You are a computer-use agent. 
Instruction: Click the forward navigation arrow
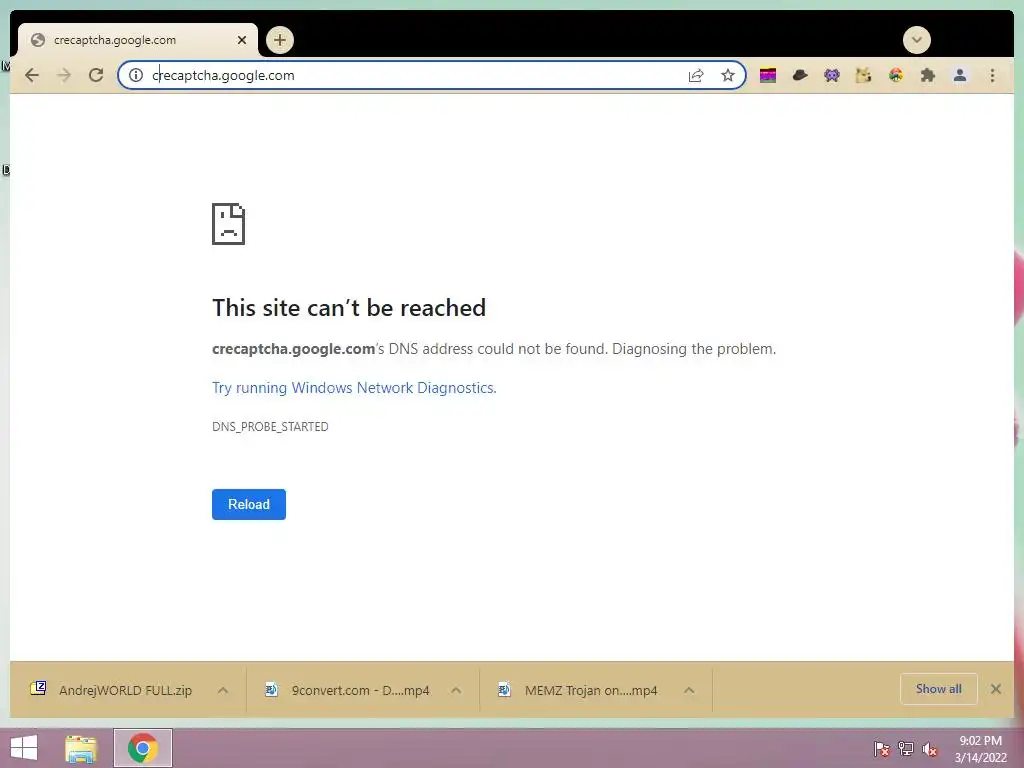[x=64, y=76]
